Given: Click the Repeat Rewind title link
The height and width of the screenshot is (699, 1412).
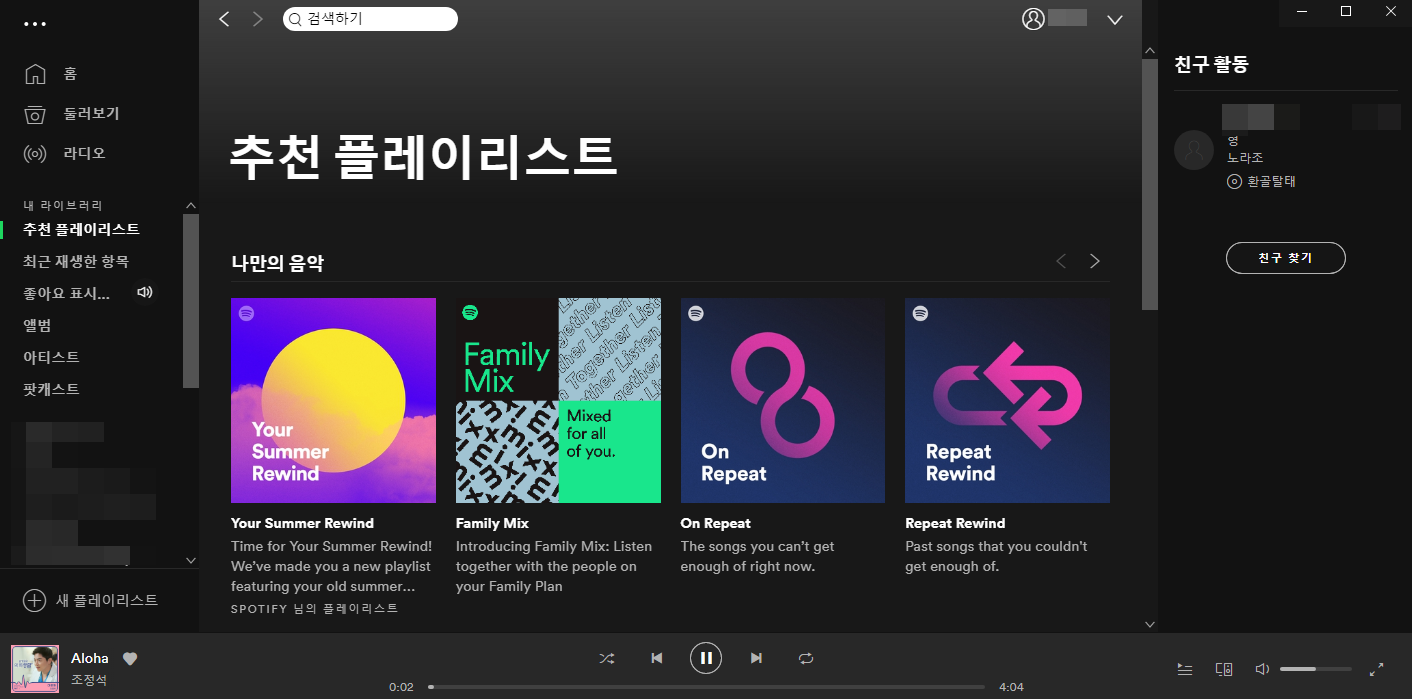Looking at the screenshot, I should (x=955, y=523).
